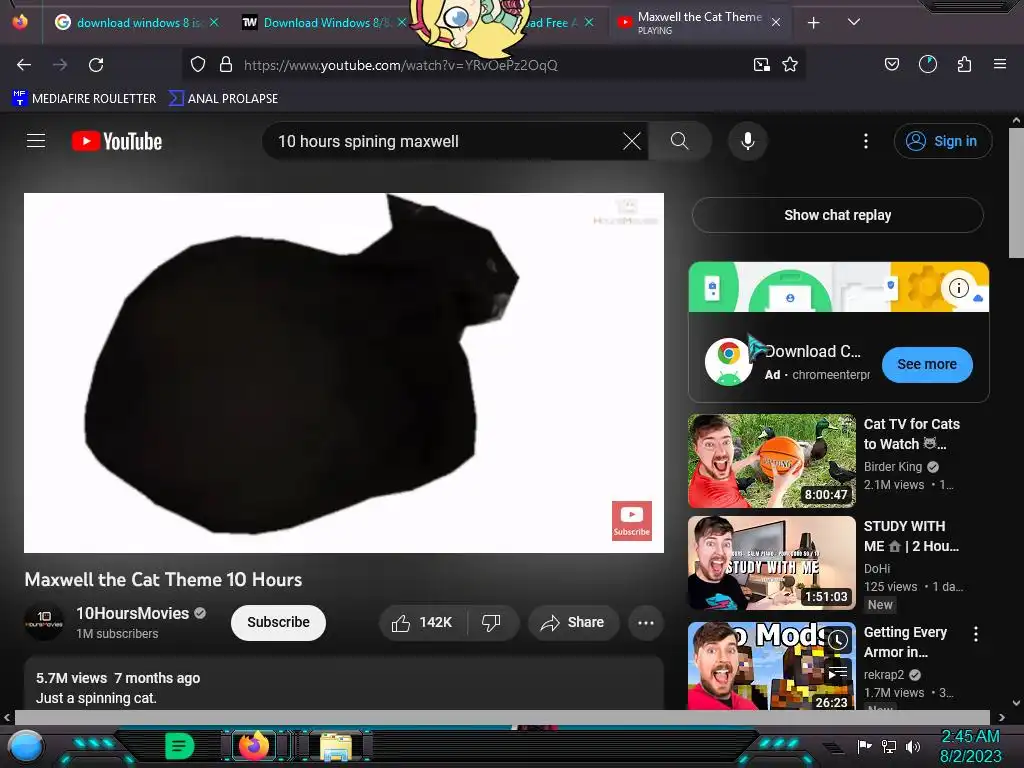The image size is (1024, 768).
Task: Open the network icon in system tray
Action: pos(889,746)
